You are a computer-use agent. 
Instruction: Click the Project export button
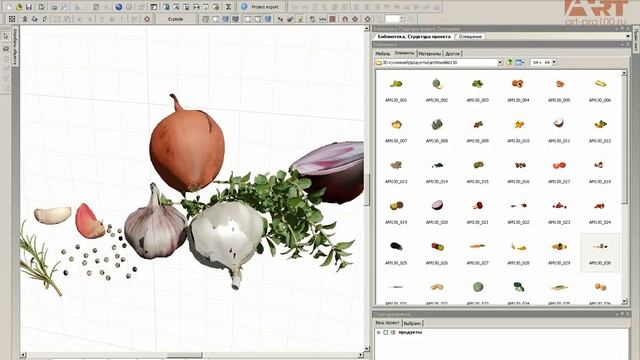(260, 7)
